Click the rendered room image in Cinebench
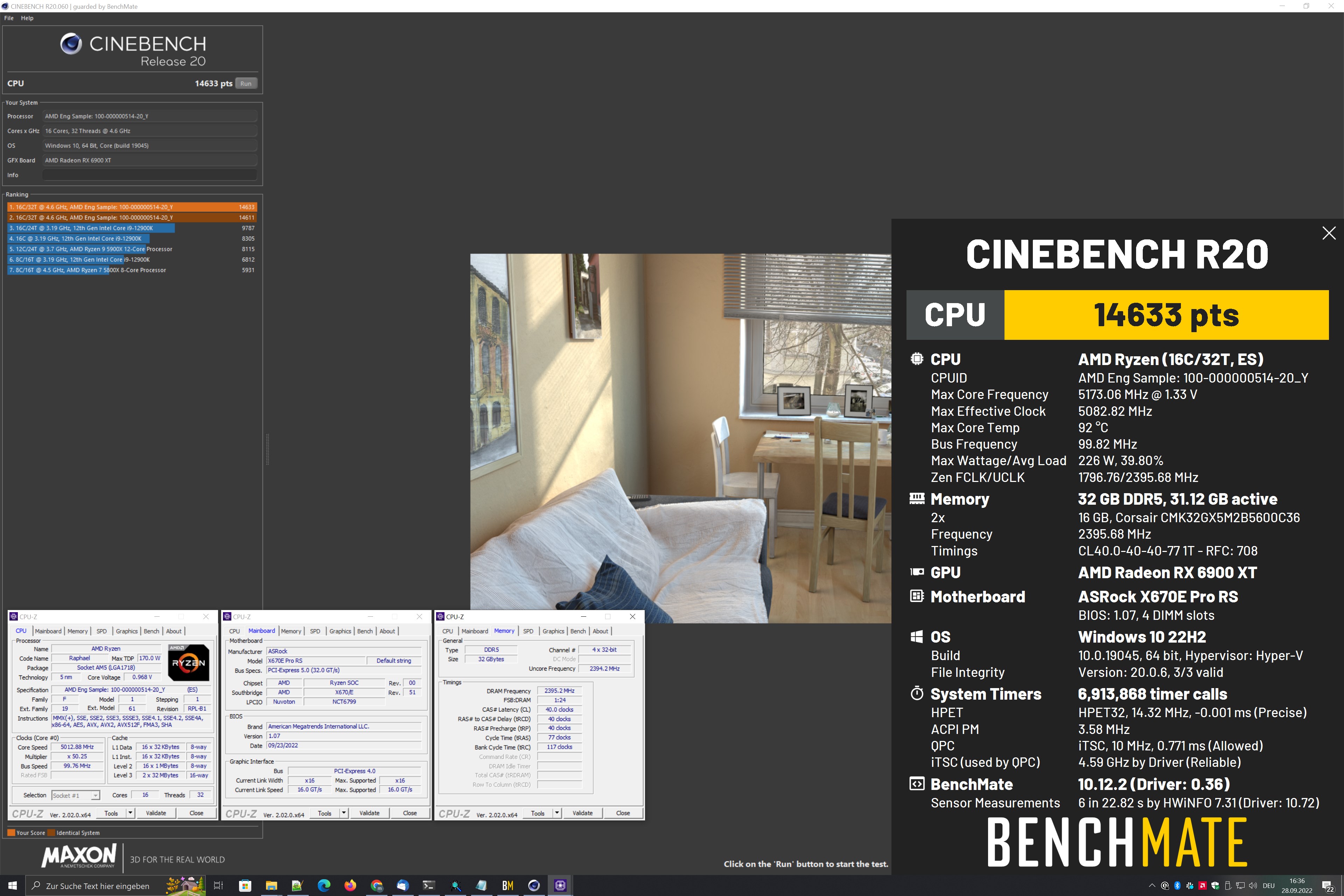 pos(680,438)
